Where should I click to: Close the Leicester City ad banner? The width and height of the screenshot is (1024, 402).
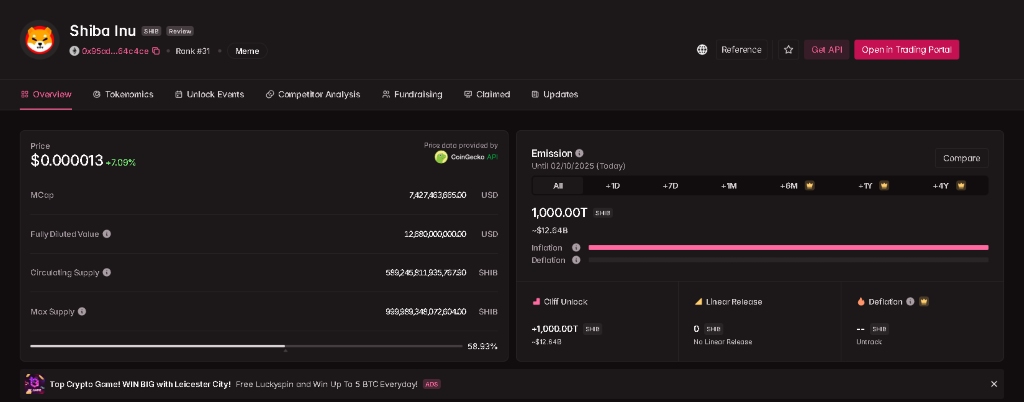coord(994,384)
